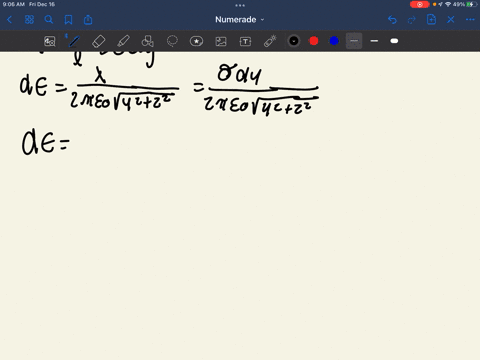Select the Eraser tool
This screenshot has height=360, width=480.
click(98, 41)
